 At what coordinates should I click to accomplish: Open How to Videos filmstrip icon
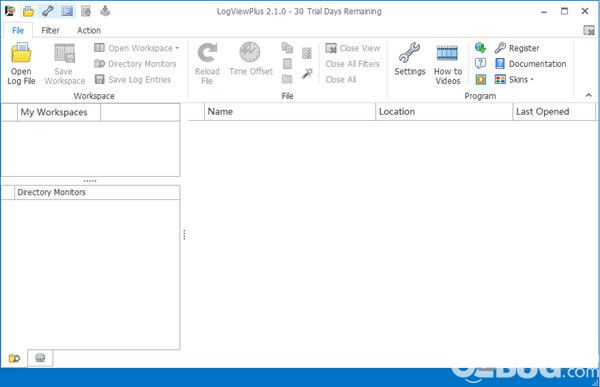coord(447,53)
